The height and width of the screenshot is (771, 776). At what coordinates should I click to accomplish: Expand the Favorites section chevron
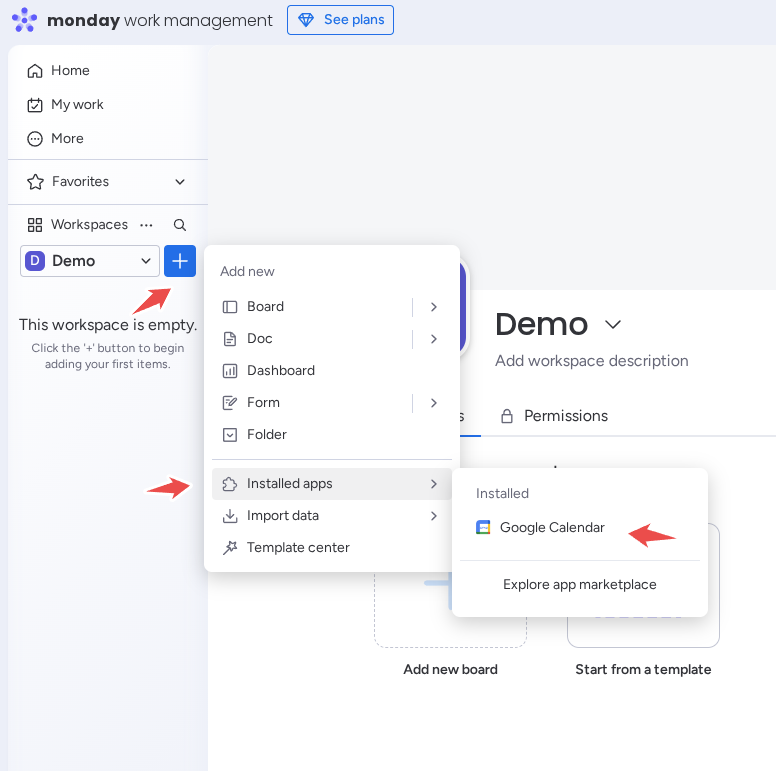click(180, 182)
